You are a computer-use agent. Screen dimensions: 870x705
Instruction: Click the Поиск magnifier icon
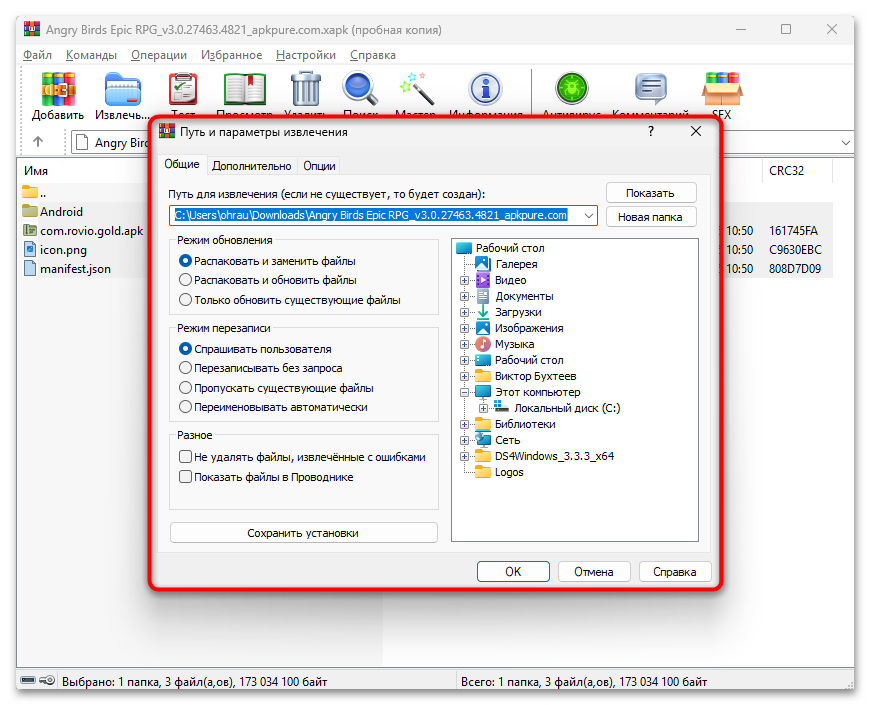361,89
